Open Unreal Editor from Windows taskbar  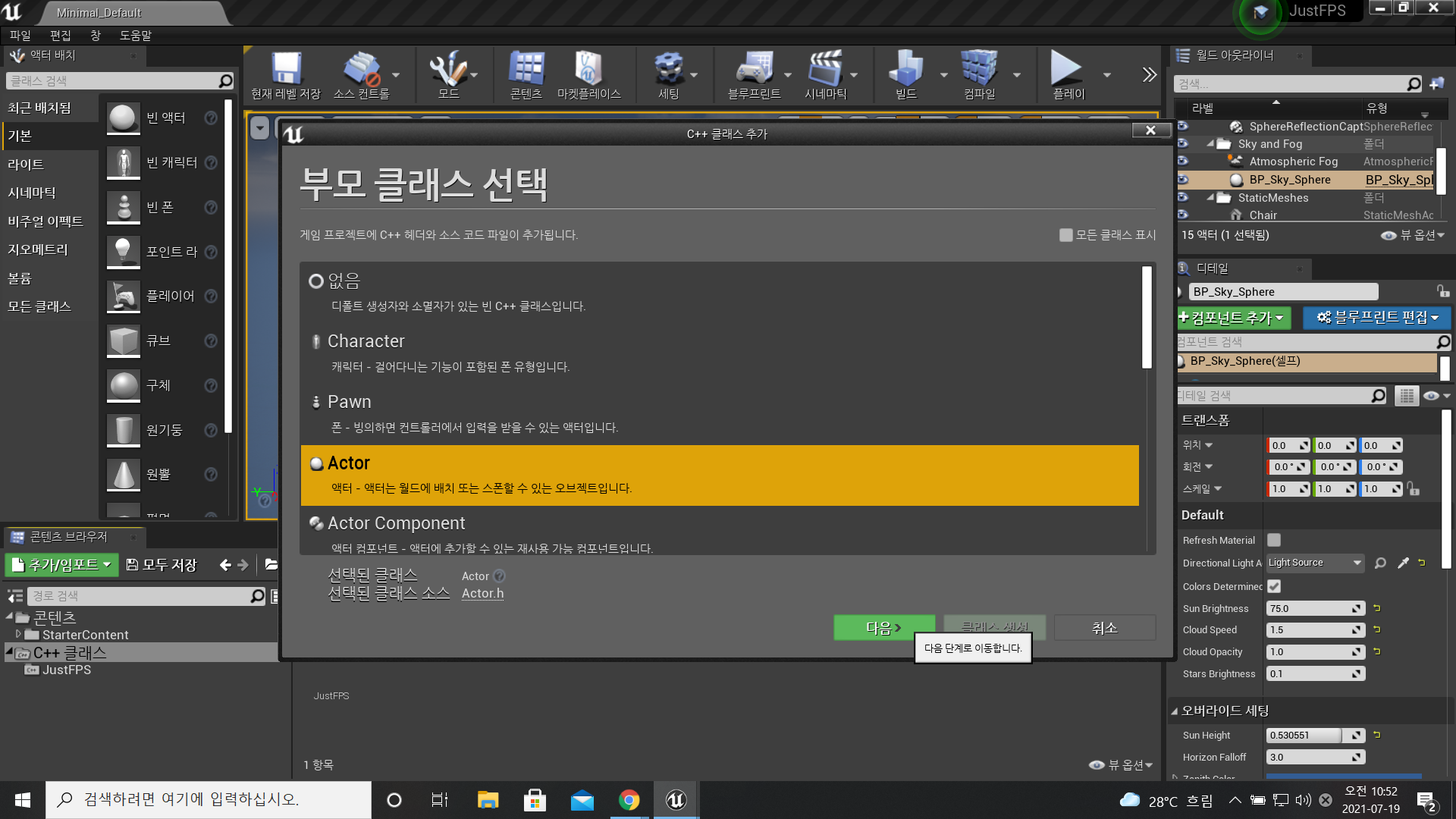click(676, 800)
